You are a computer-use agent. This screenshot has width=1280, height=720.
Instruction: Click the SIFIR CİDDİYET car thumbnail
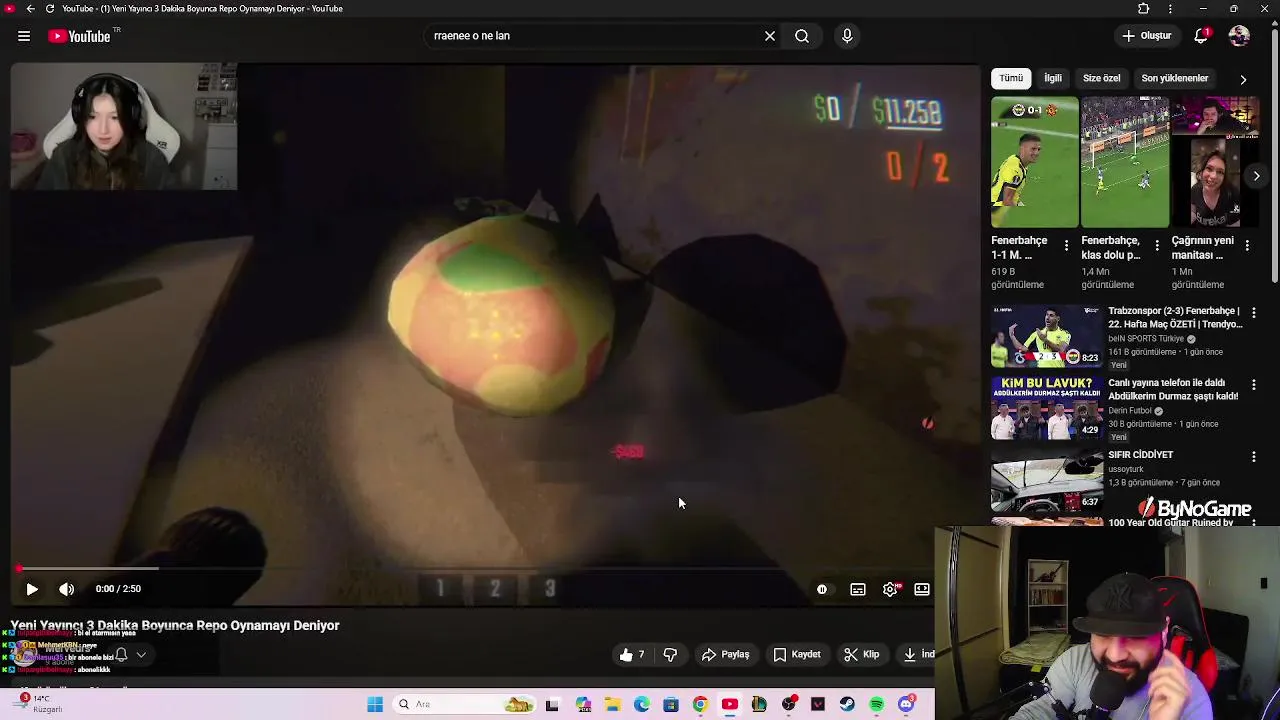coord(1047,480)
